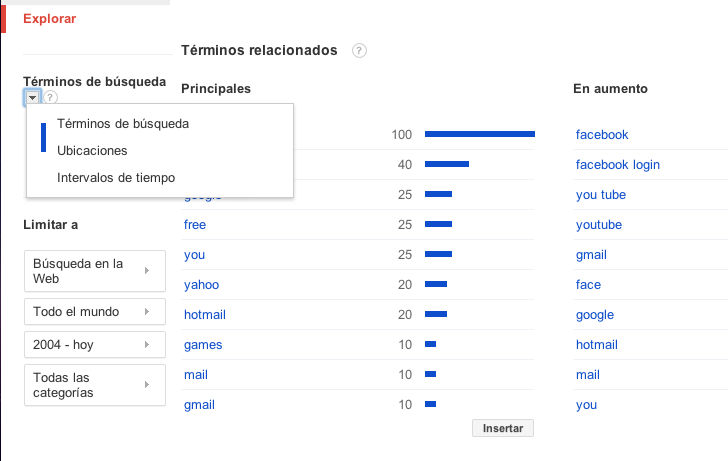Expand the 2004 - hoy date filter
This screenshot has width=728, height=461.
point(92,345)
